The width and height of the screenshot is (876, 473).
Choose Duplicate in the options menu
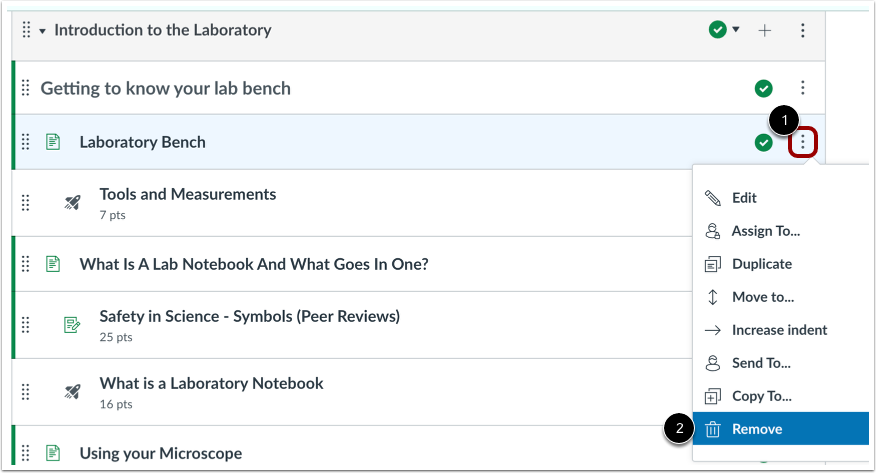coord(761,264)
